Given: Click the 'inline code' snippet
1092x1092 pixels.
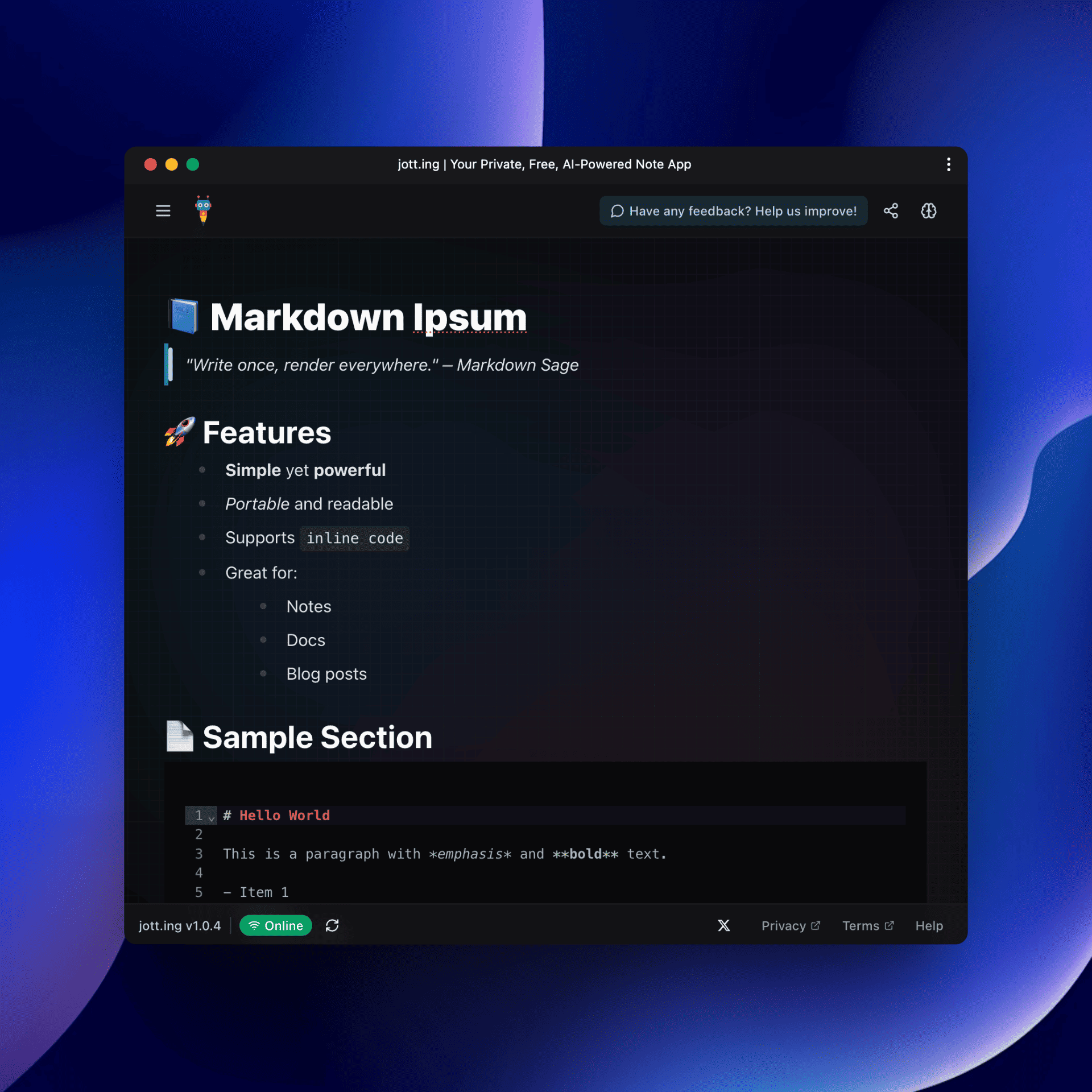Looking at the screenshot, I should click(354, 538).
